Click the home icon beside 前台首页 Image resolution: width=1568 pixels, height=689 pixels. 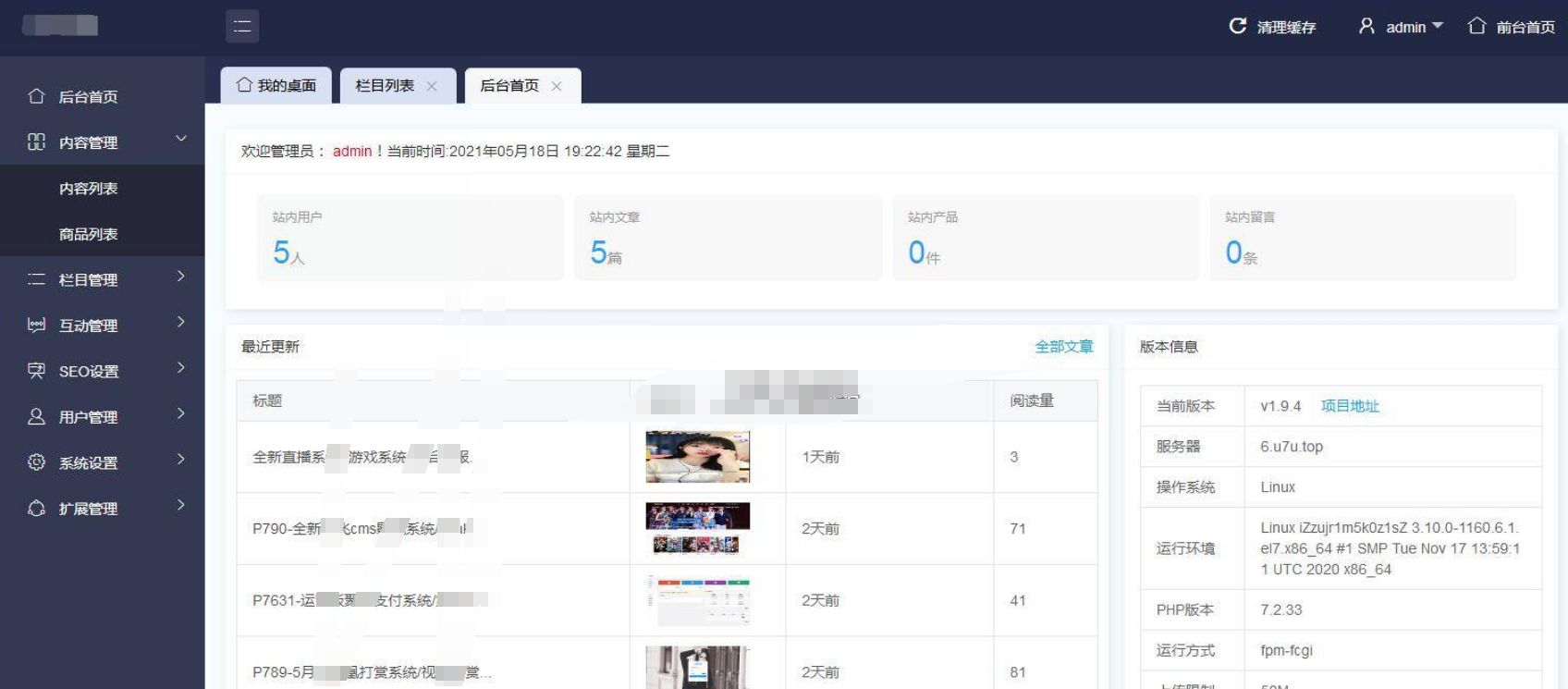tap(1477, 26)
